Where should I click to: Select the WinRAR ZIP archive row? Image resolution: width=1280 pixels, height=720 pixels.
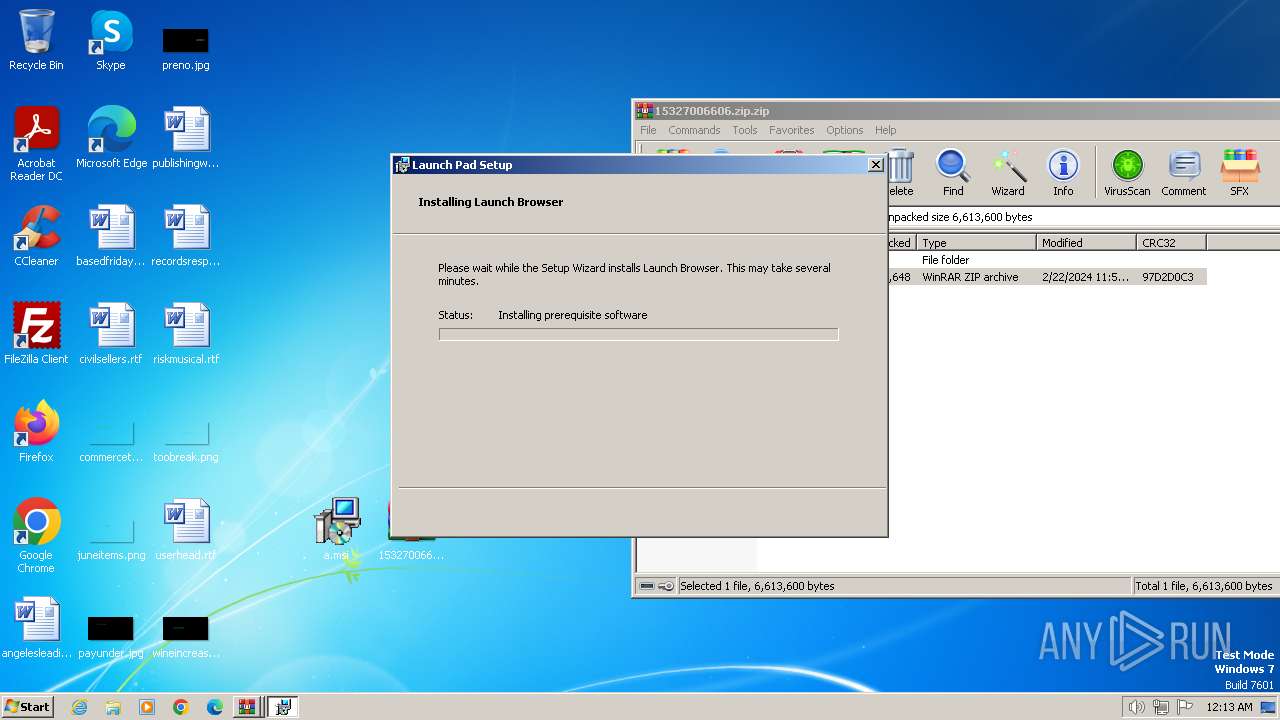(x=1046, y=277)
